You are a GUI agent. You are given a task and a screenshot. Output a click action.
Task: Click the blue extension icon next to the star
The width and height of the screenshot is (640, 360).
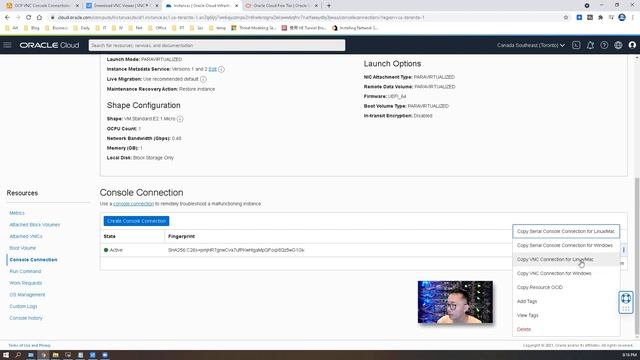(579, 18)
